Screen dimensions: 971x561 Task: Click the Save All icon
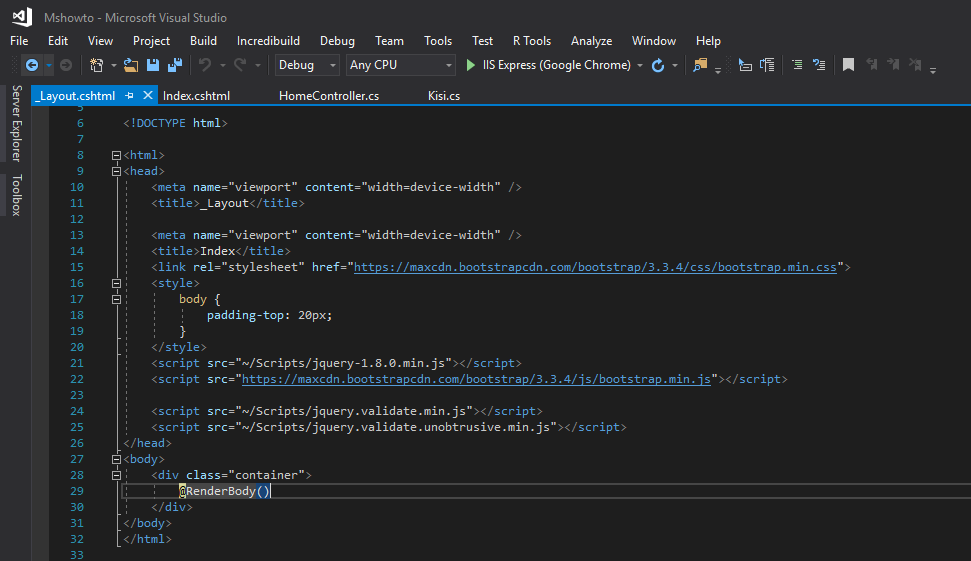[x=175, y=65]
